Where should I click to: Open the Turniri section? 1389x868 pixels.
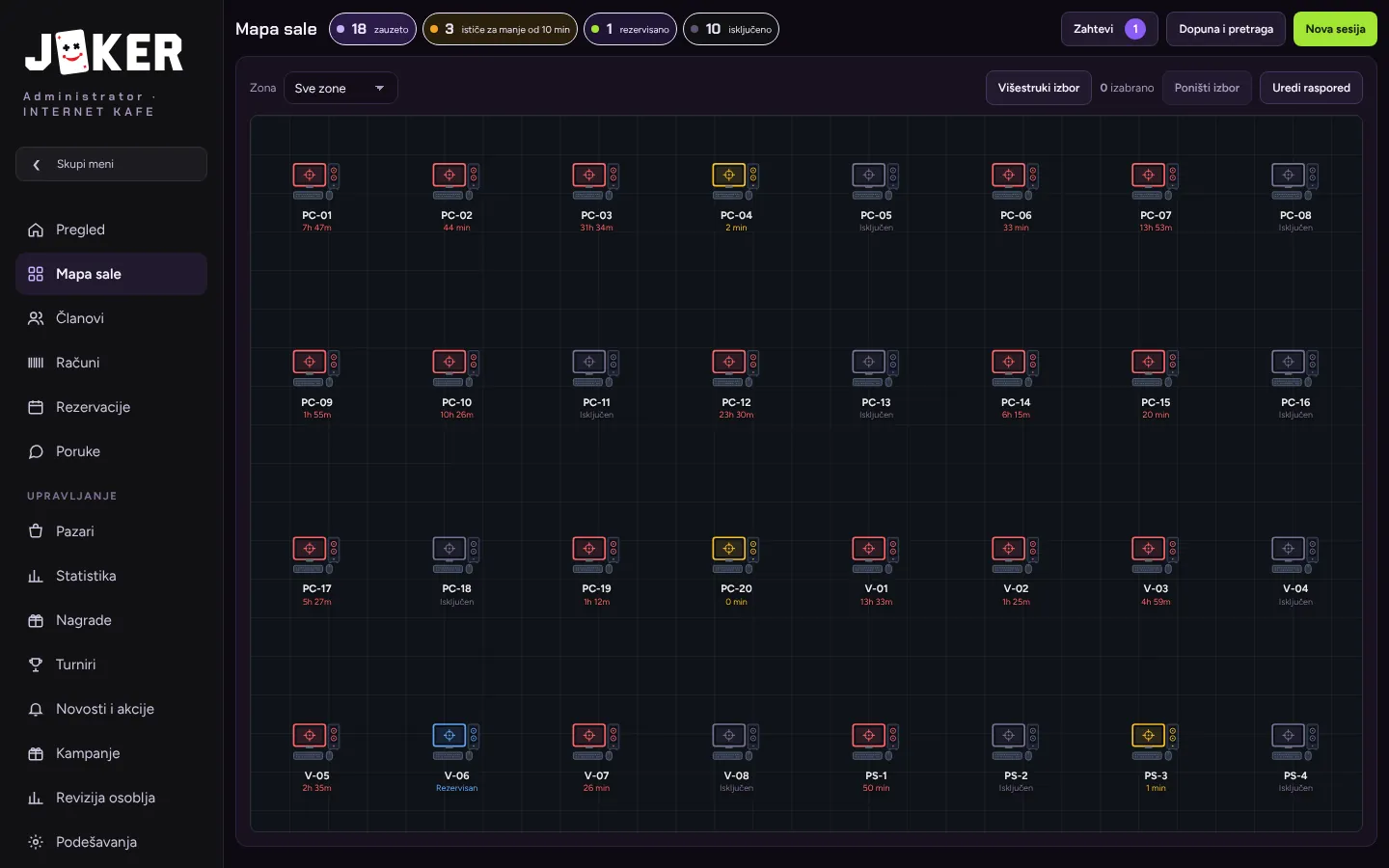coord(111,665)
